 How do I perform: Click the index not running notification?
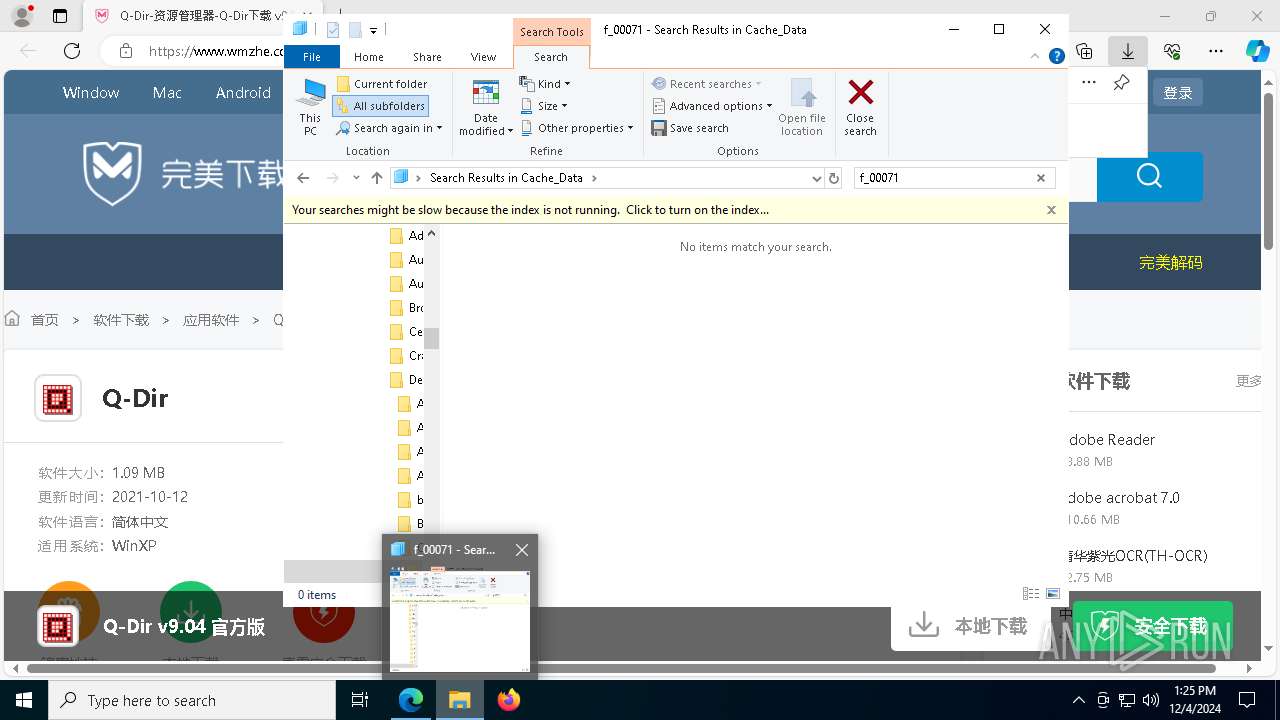(x=530, y=210)
